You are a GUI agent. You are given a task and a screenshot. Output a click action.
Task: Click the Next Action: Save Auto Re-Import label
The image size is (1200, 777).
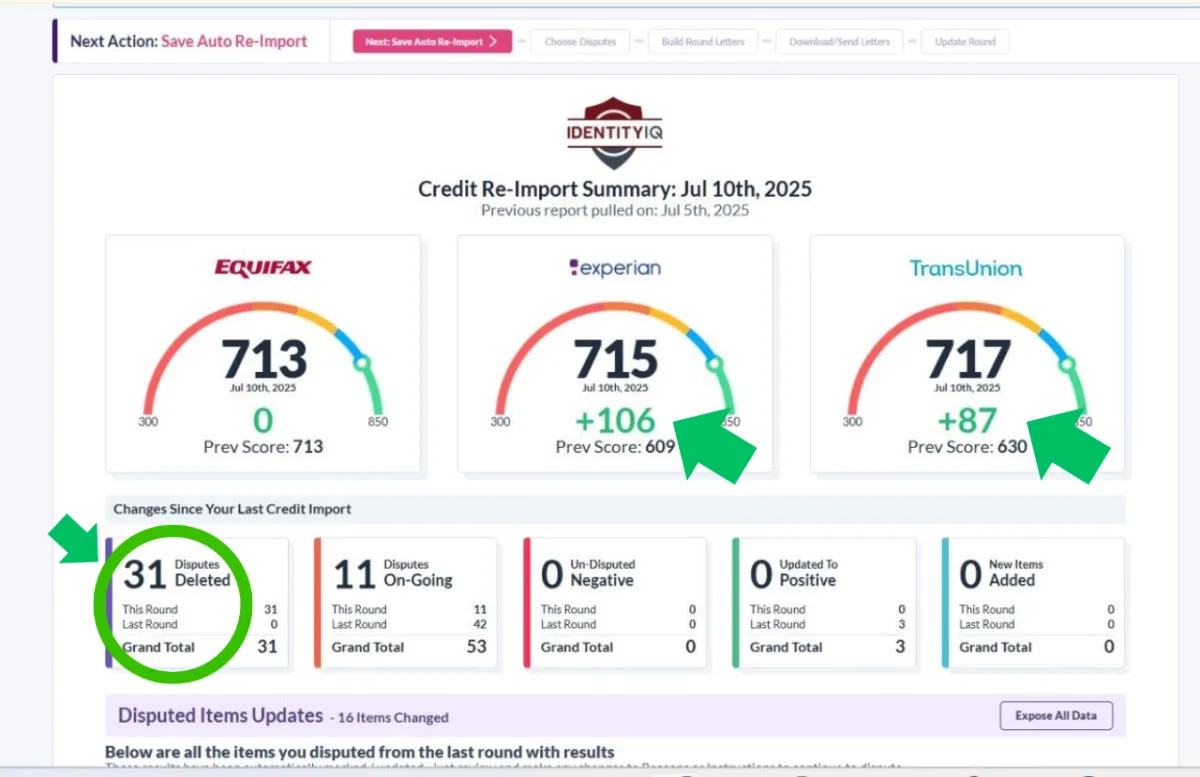point(189,42)
